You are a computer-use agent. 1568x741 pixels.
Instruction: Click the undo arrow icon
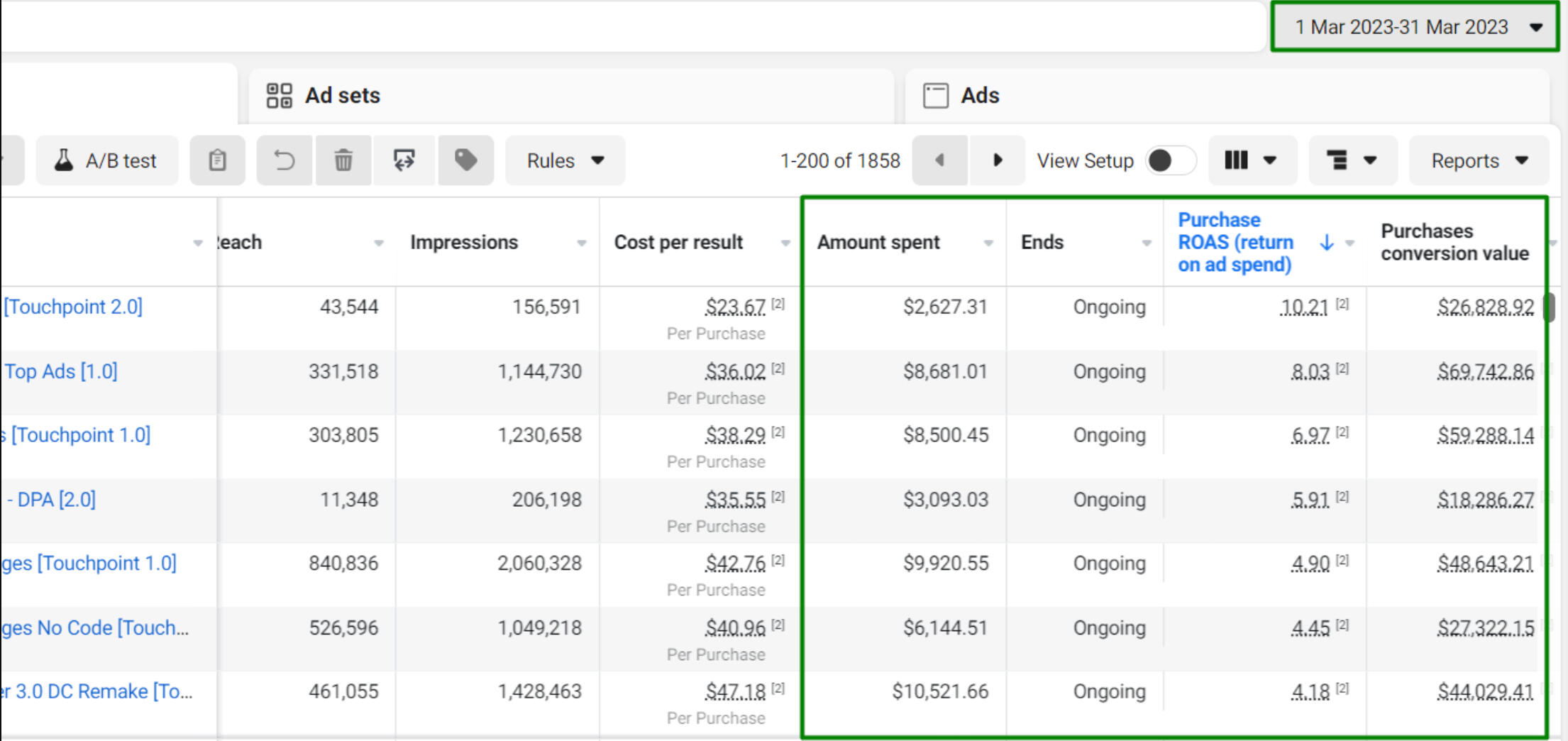pos(284,160)
